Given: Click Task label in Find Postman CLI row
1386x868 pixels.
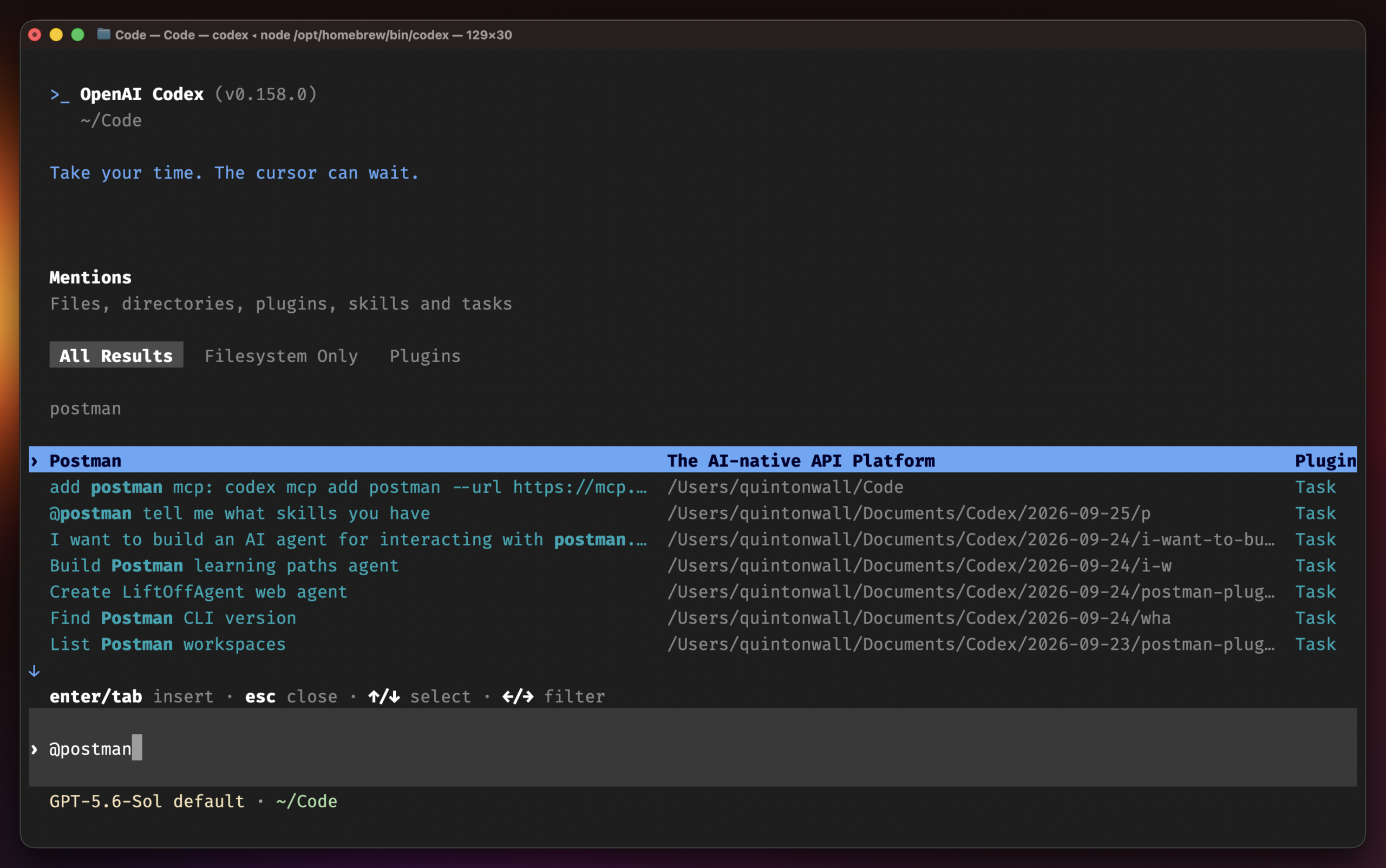Looking at the screenshot, I should coord(1316,617).
